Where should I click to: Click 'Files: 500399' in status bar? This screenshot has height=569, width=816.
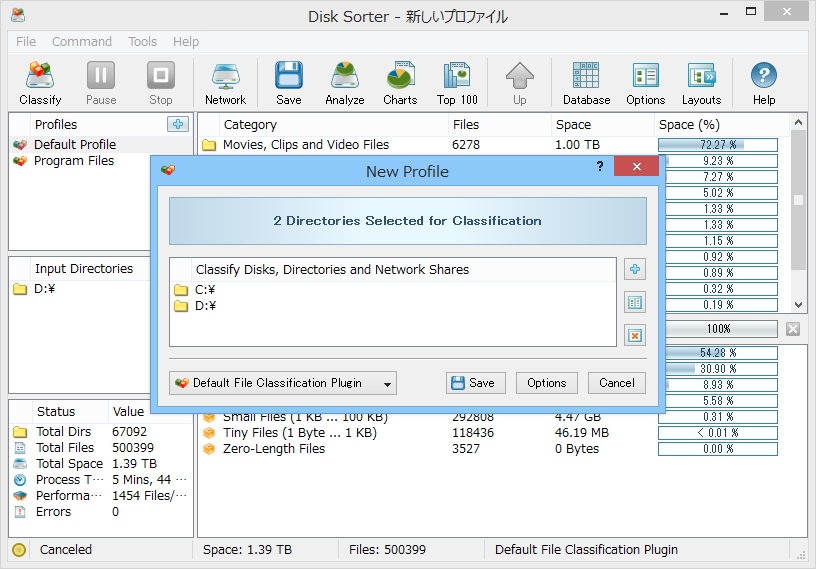tap(387, 550)
